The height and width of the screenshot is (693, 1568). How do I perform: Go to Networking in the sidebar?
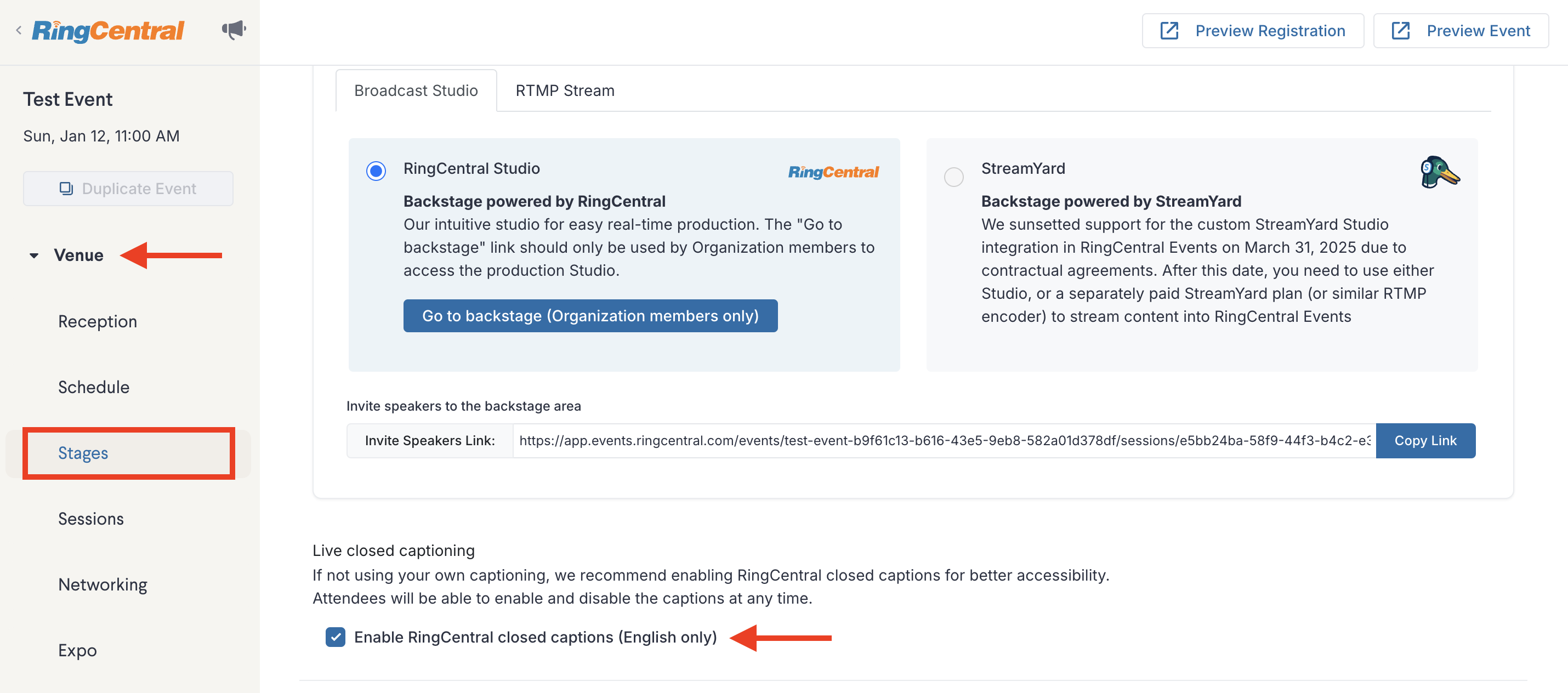click(103, 584)
